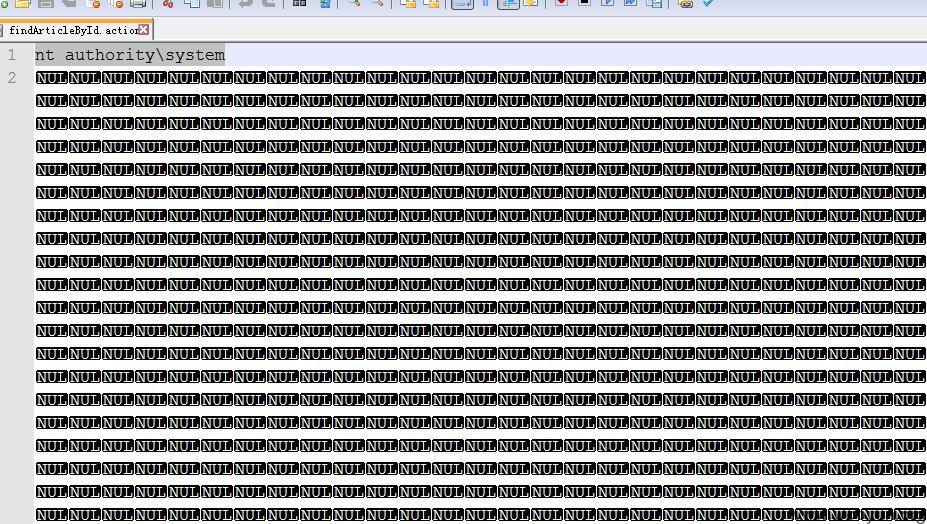Stop macro recording
Screen dimensions: 927x524
(x=584, y=3)
